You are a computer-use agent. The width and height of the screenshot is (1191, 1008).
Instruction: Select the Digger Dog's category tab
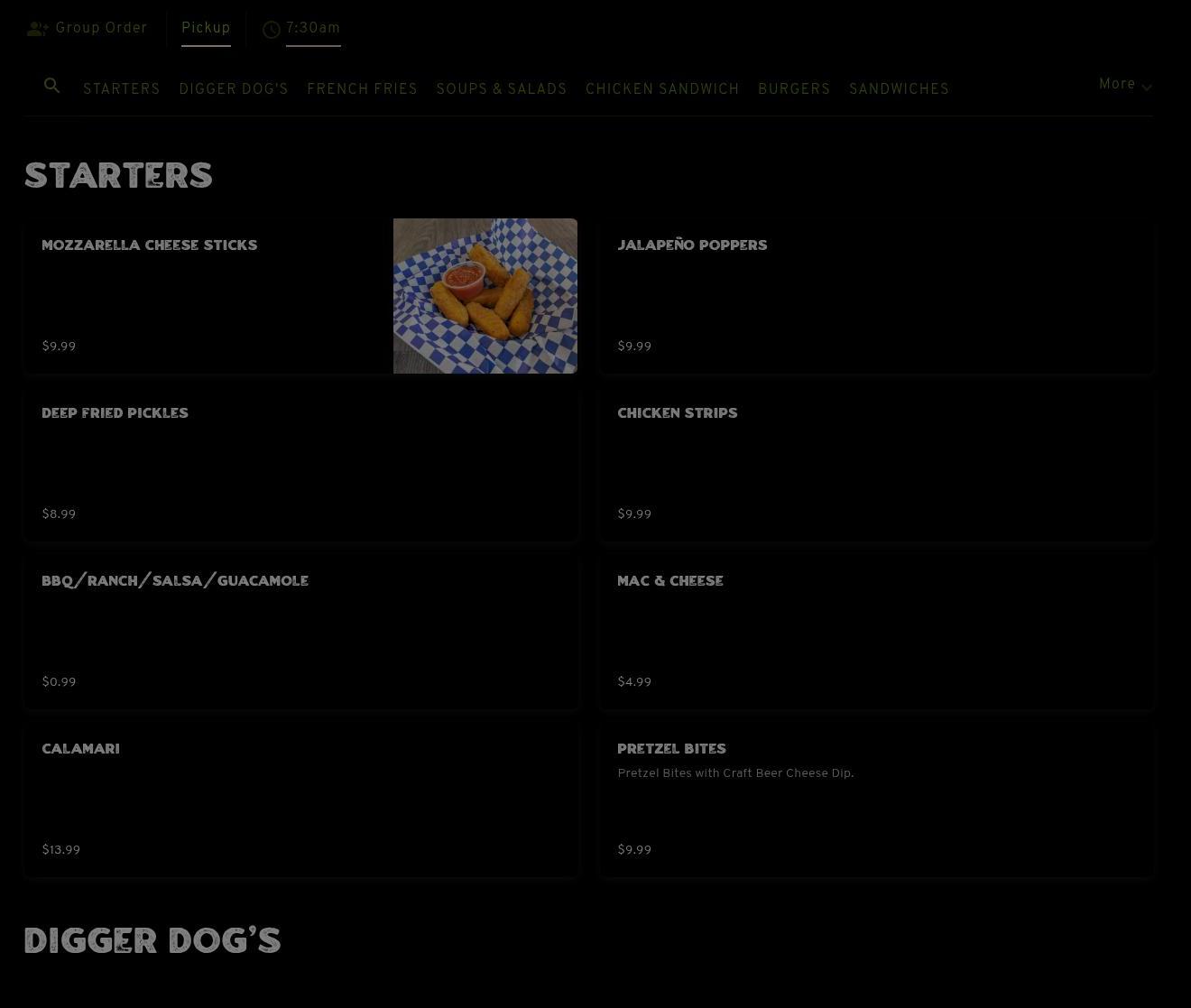point(234,89)
